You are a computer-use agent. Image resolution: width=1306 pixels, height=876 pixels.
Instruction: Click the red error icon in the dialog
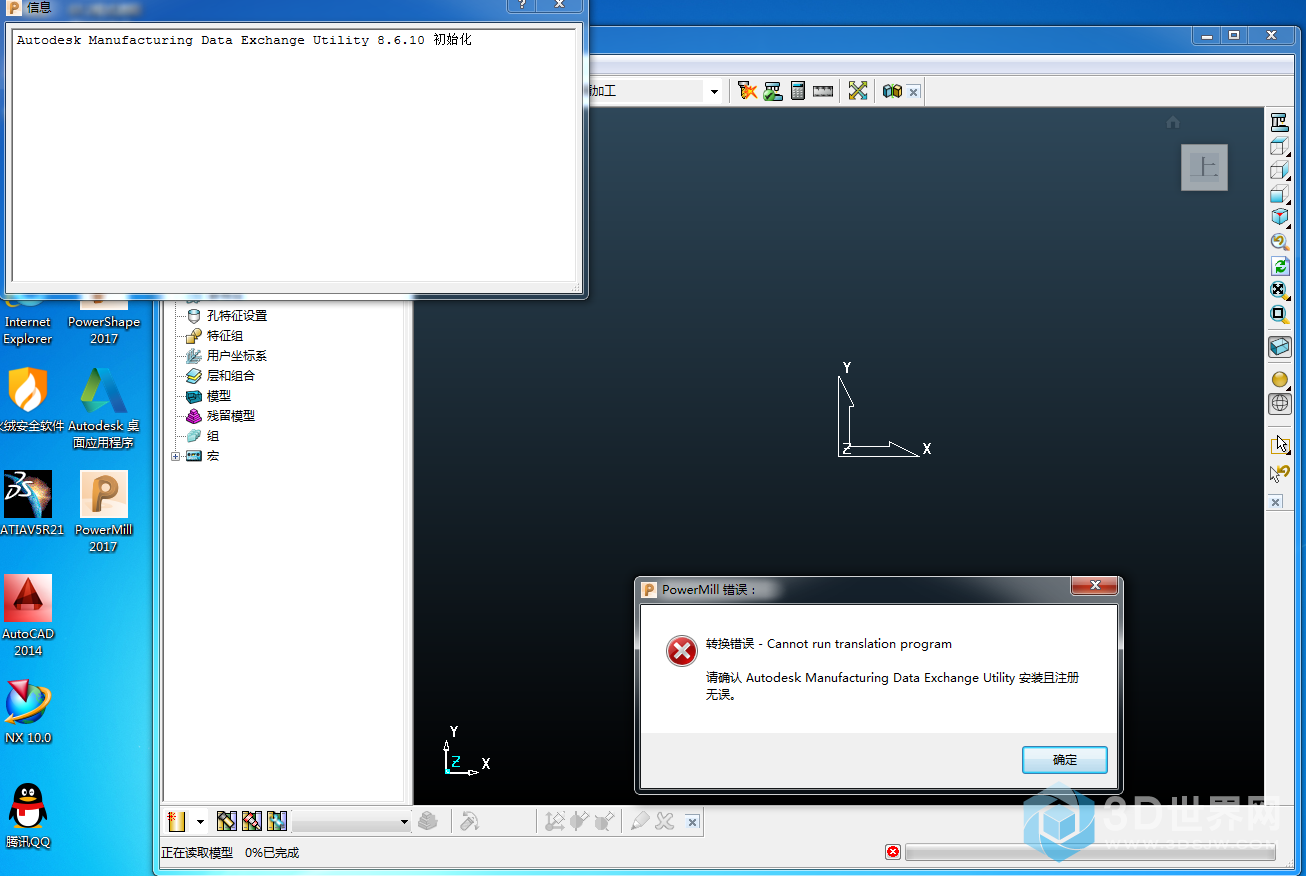[x=682, y=651]
